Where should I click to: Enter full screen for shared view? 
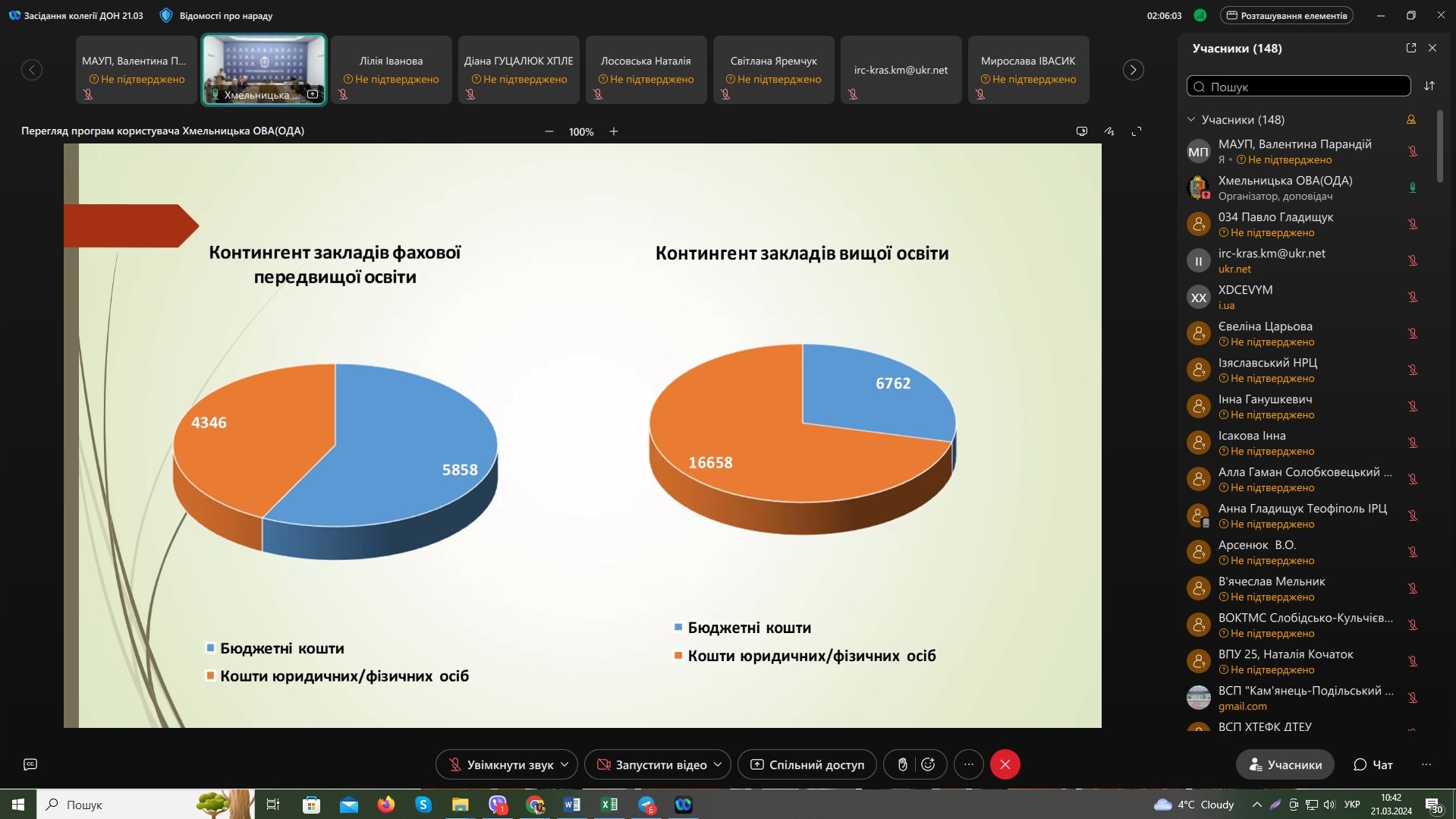(x=1136, y=131)
